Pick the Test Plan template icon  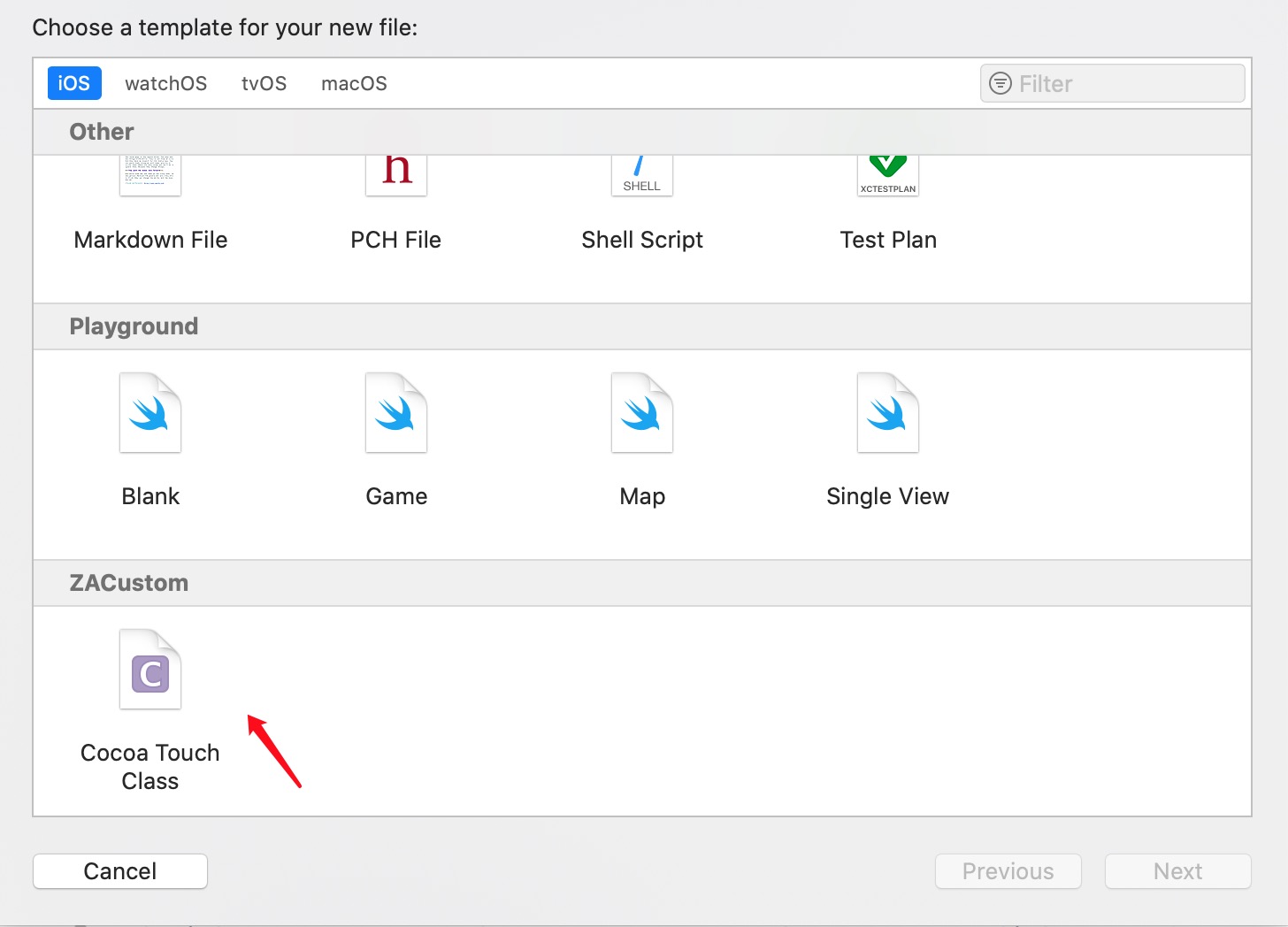coord(888,175)
